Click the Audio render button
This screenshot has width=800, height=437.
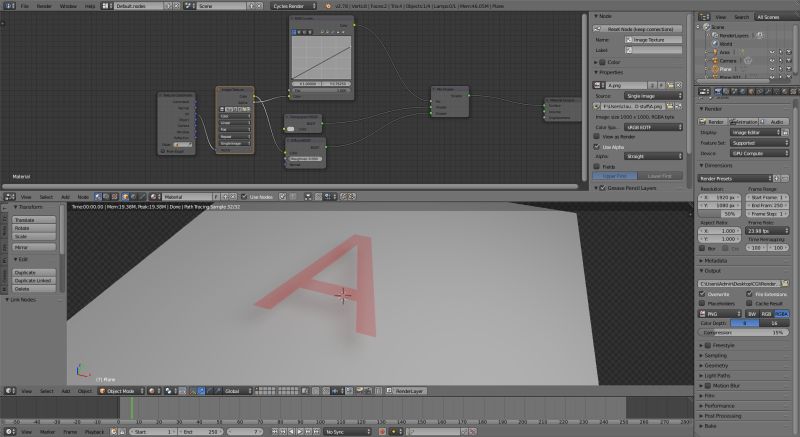773,122
